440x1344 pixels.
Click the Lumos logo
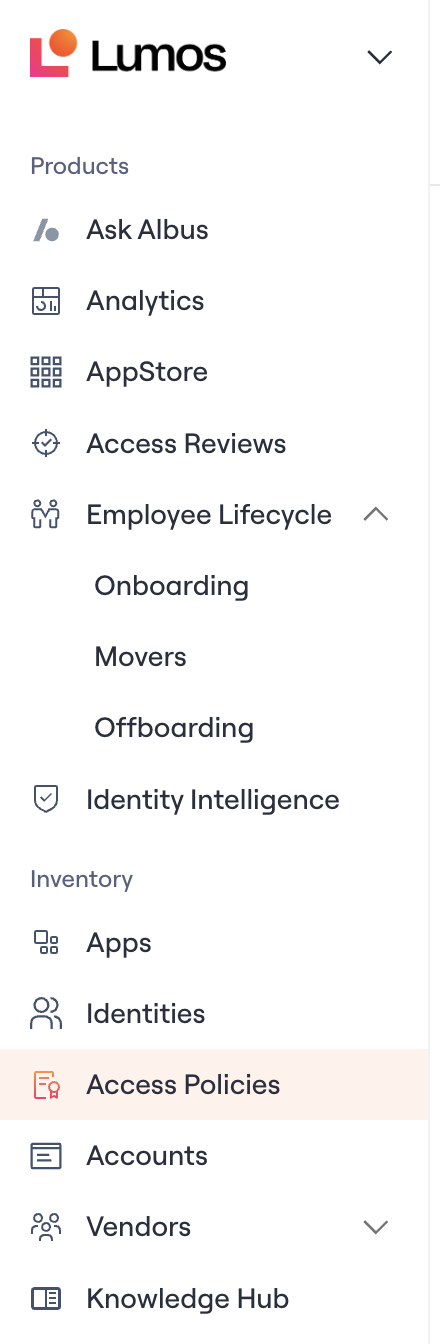pos(128,54)
